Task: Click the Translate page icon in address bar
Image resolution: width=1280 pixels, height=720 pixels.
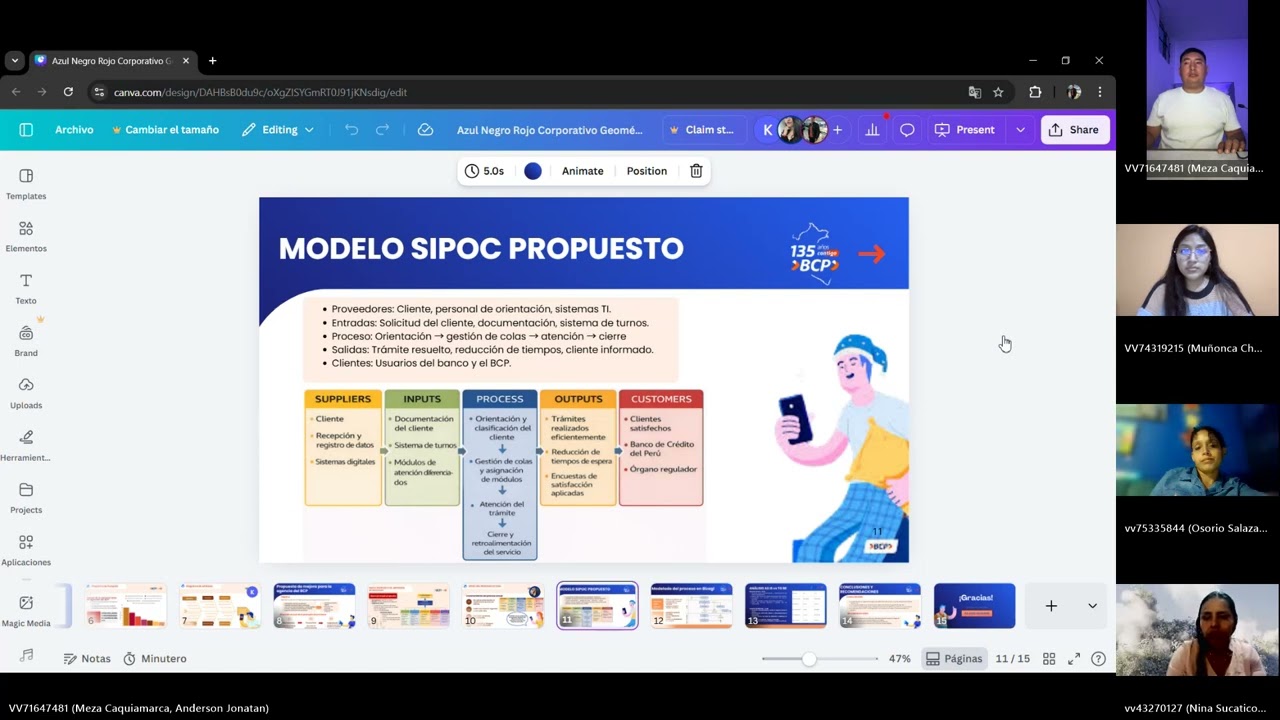Action: point(975,92)
